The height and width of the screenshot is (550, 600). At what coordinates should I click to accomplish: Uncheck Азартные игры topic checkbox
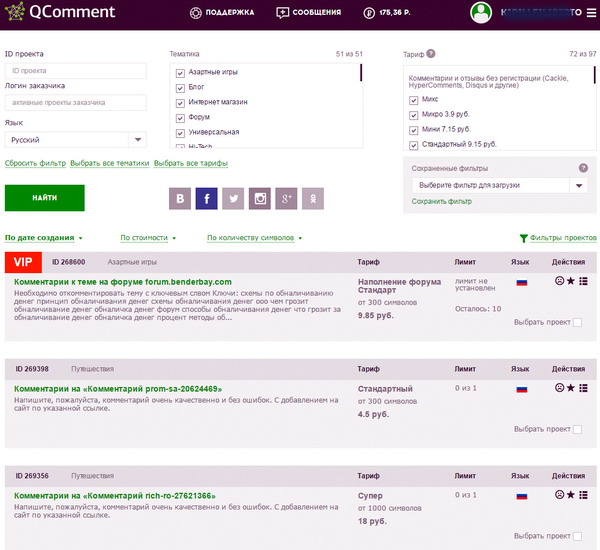180,73
